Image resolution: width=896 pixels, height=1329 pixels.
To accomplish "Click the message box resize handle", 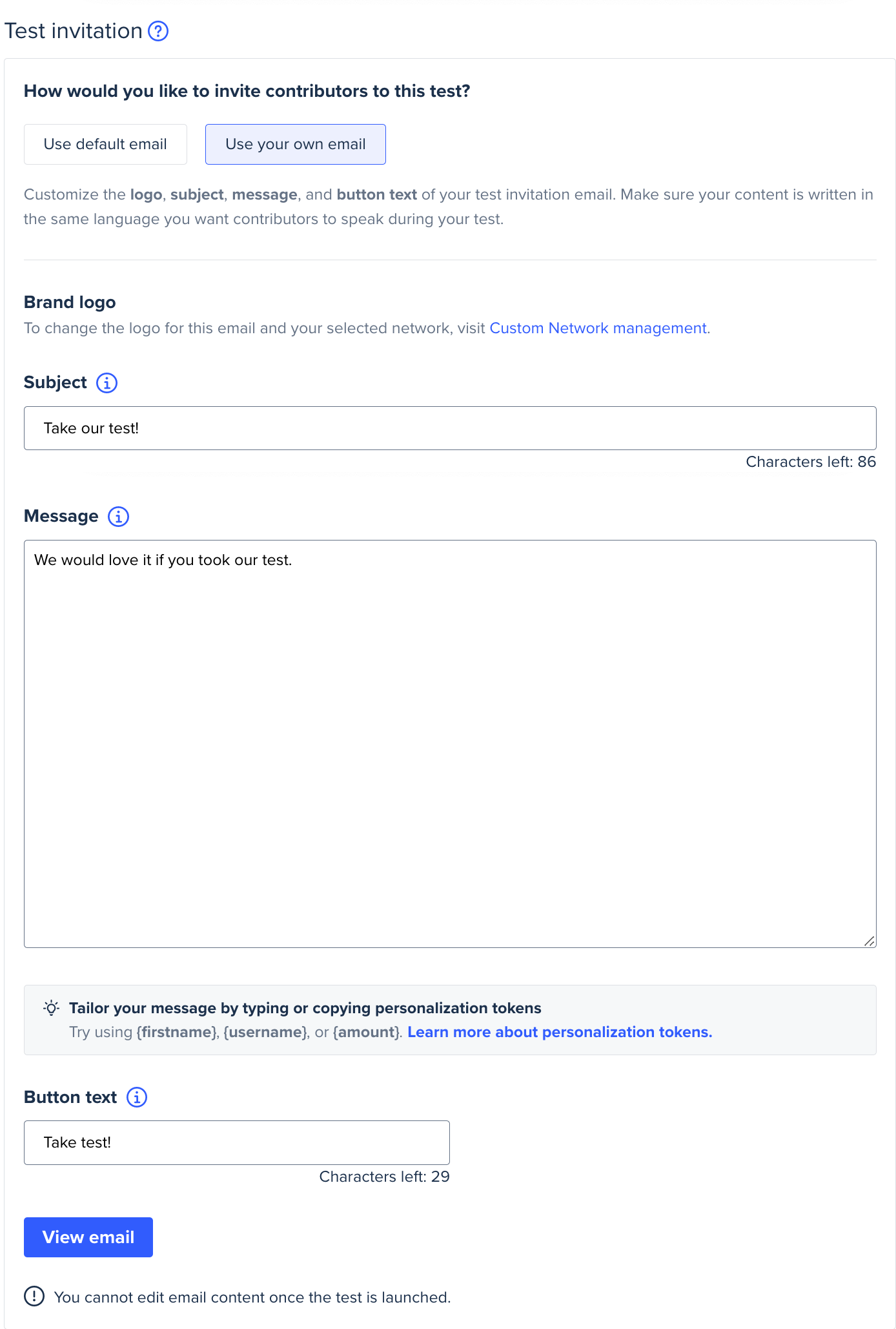I will click(870, 942).
